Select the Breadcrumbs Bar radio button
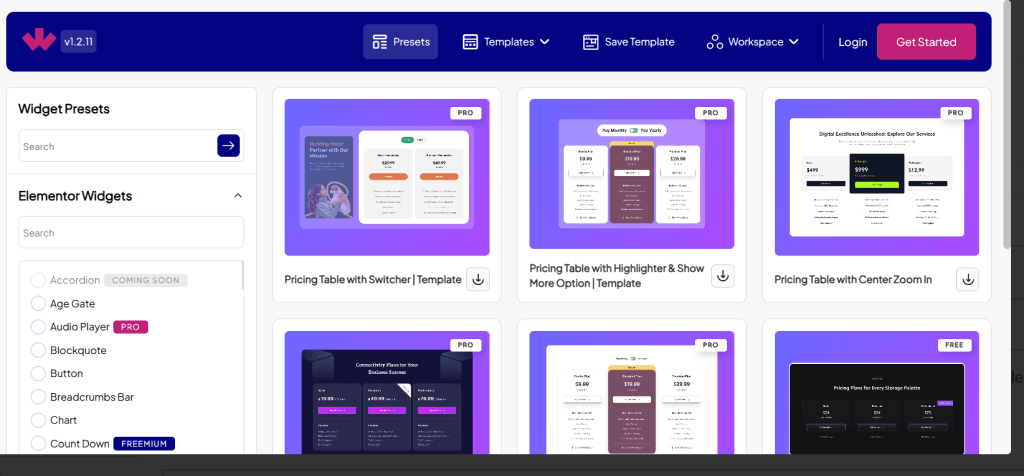1024x476 pixels. pyautogui.click(x=39, y=396)
